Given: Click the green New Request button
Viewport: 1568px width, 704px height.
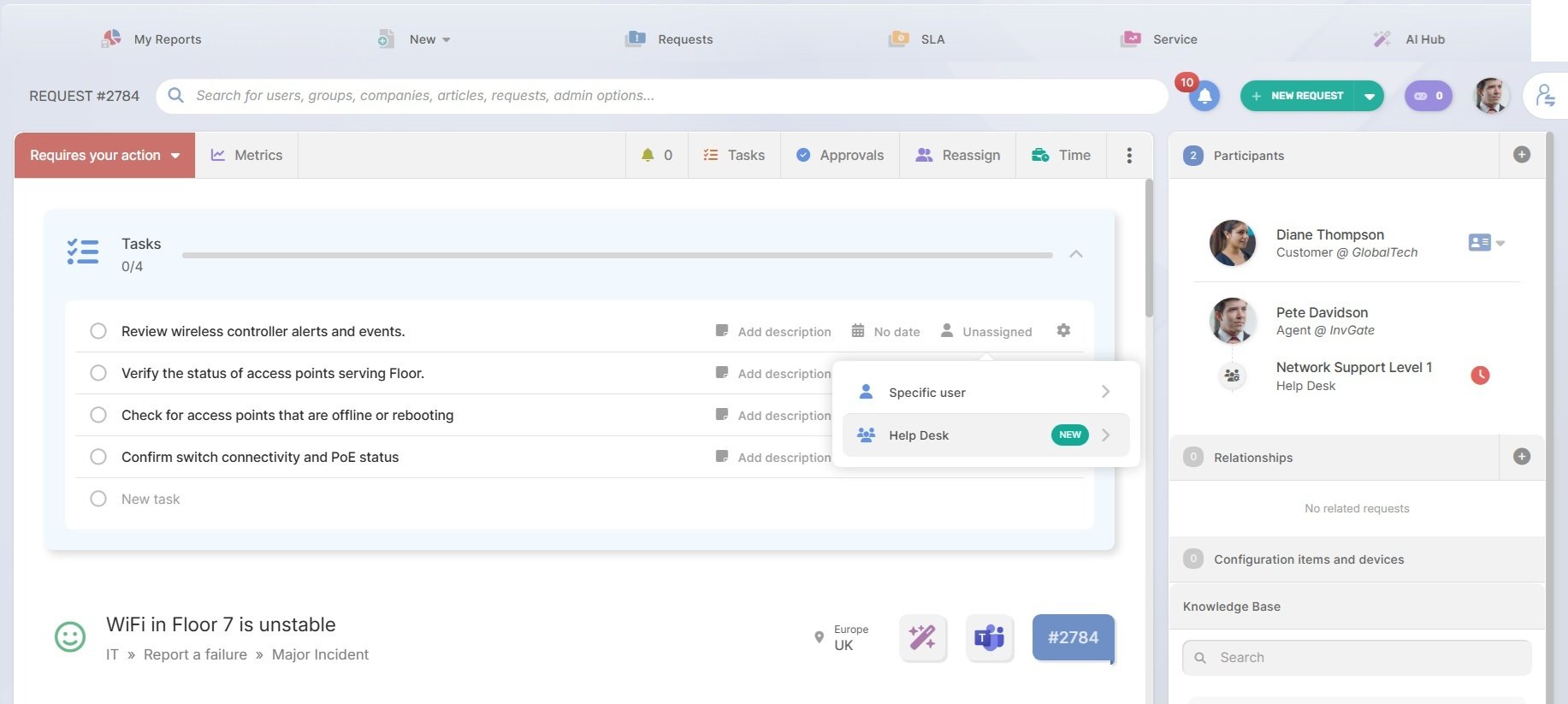Looking at the screenshot, I should click(1298, 96).
